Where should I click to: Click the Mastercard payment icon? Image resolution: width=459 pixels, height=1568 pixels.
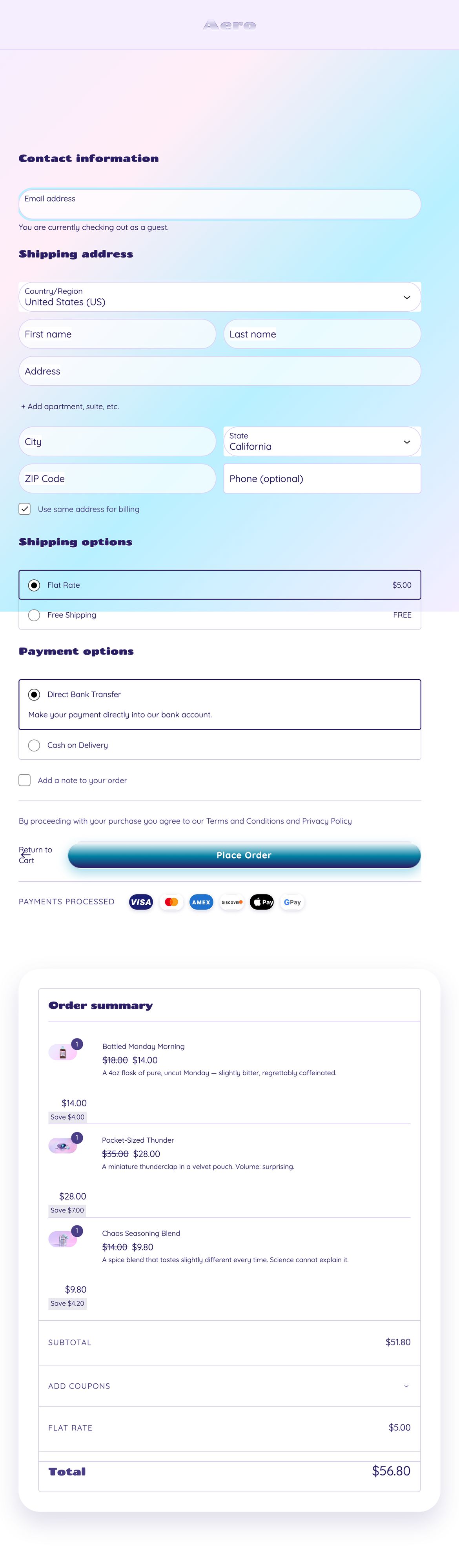171,902
